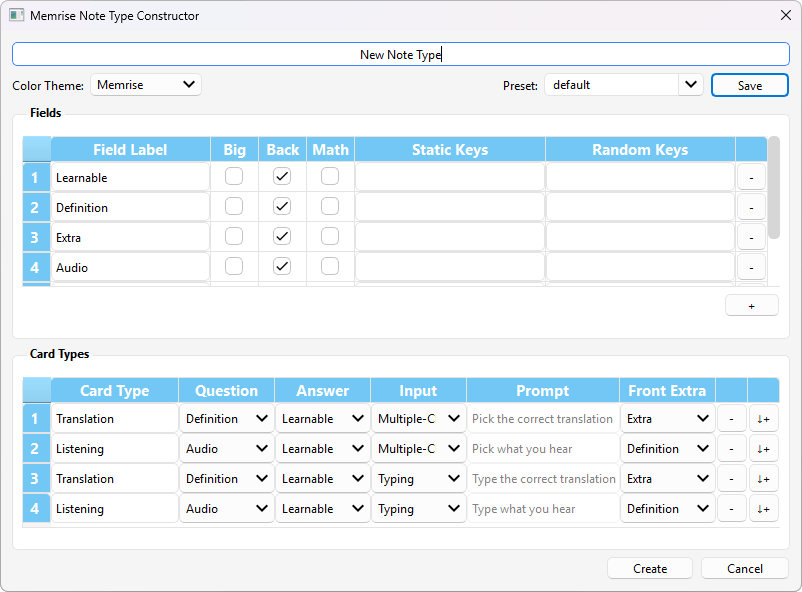Enable Big for Learnable field
This screenshot has height=592, width=802.
click(x=234, y=177)
